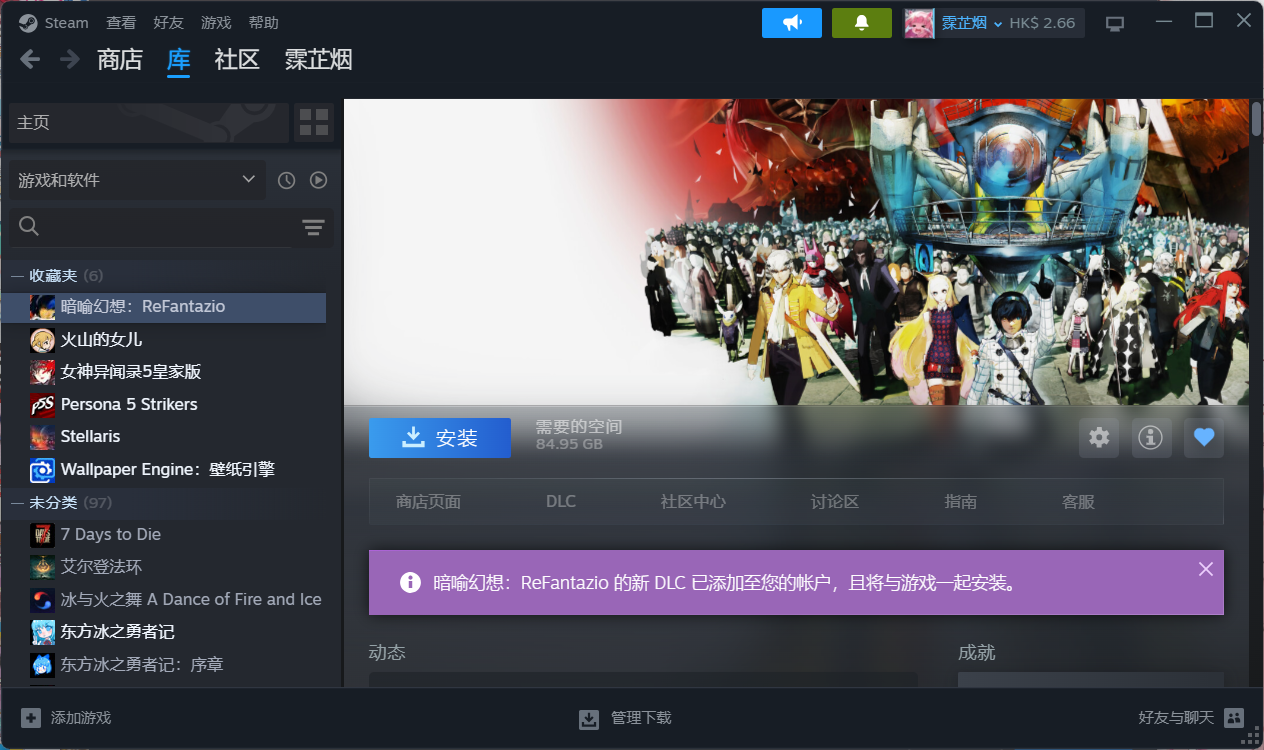Open the 好友 menu
Image resolution: width=1264 pixels, height=750 pixels.
[x=169, y=22]
